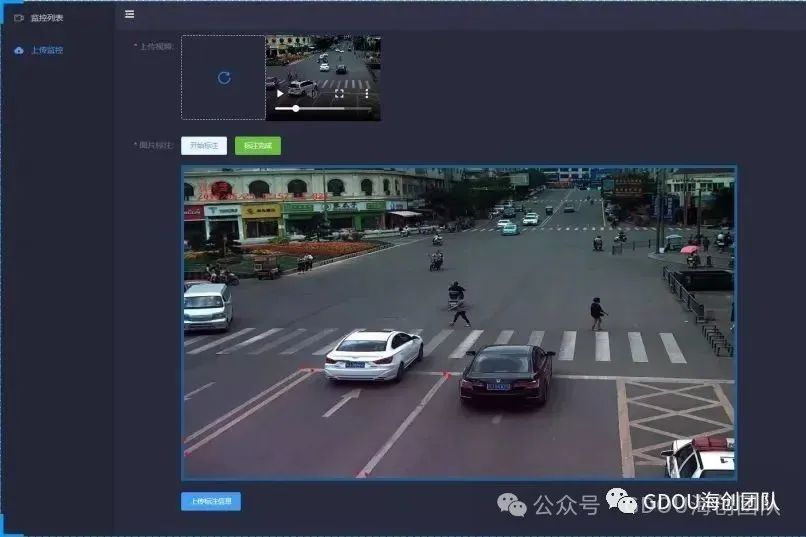Click the video progress slider handle
Image resolution: width=806 pixels, height=537 pixels.
tap(296, 108)
